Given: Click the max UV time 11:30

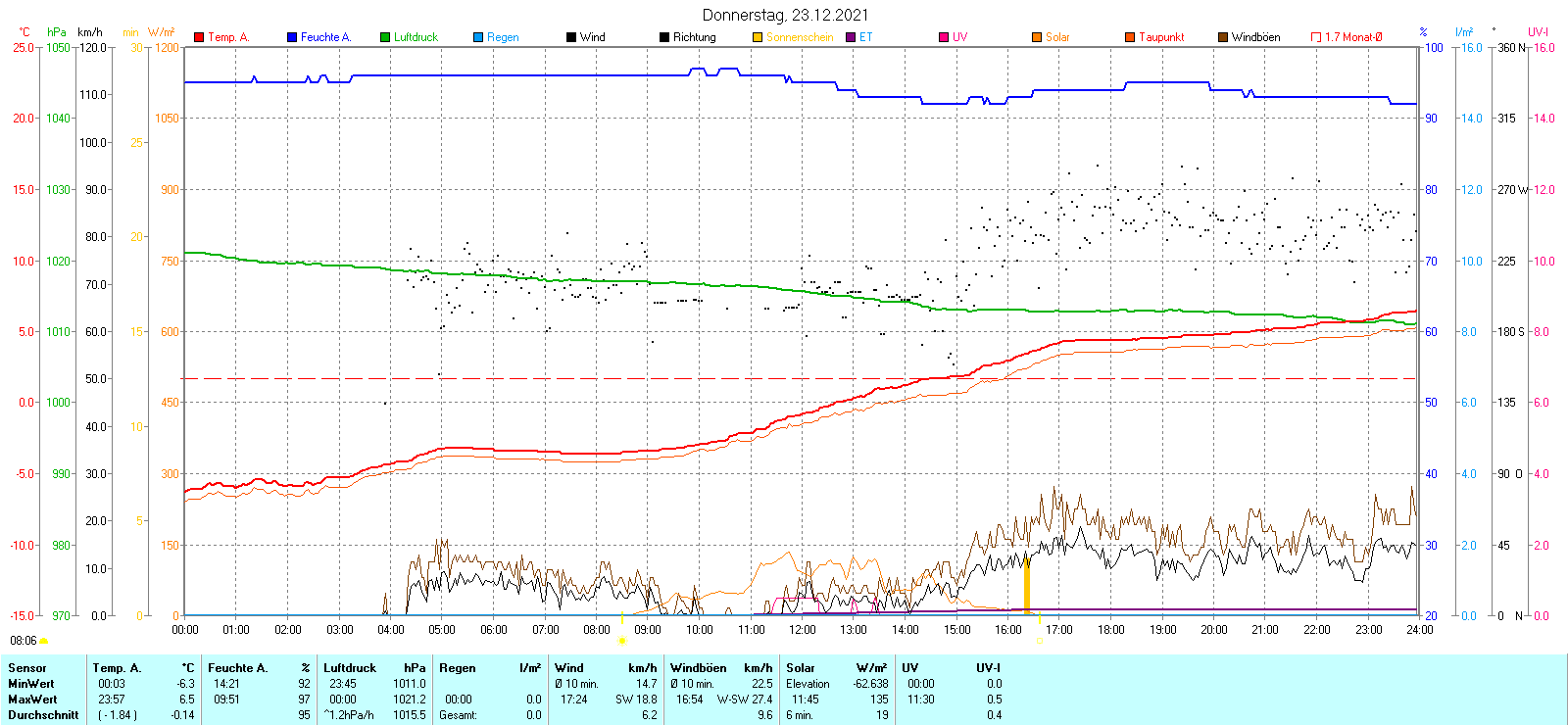Looking at the screenshot, I should pyautogui.click(x=920, y=700).
